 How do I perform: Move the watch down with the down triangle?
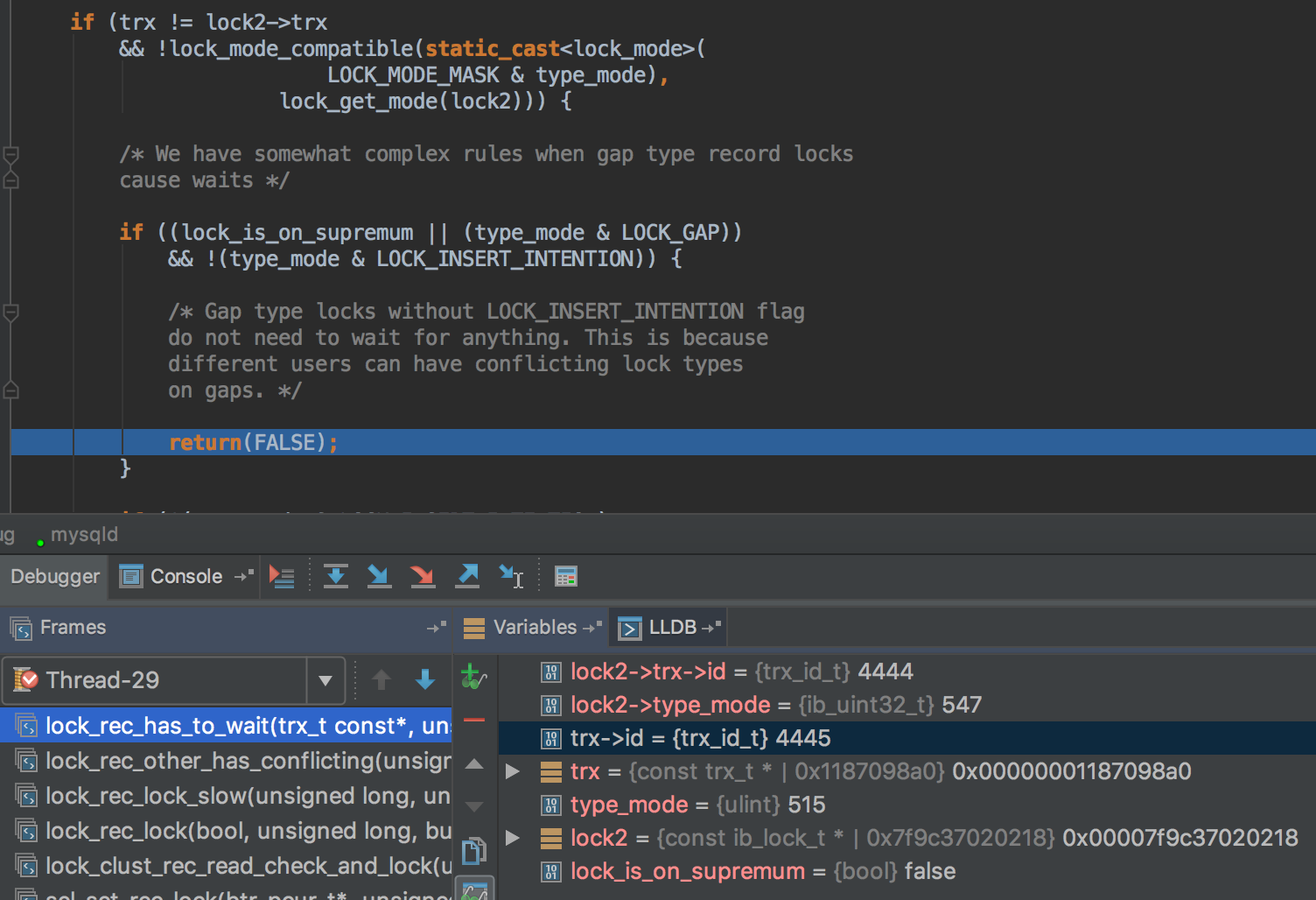(x=473, y=805)
